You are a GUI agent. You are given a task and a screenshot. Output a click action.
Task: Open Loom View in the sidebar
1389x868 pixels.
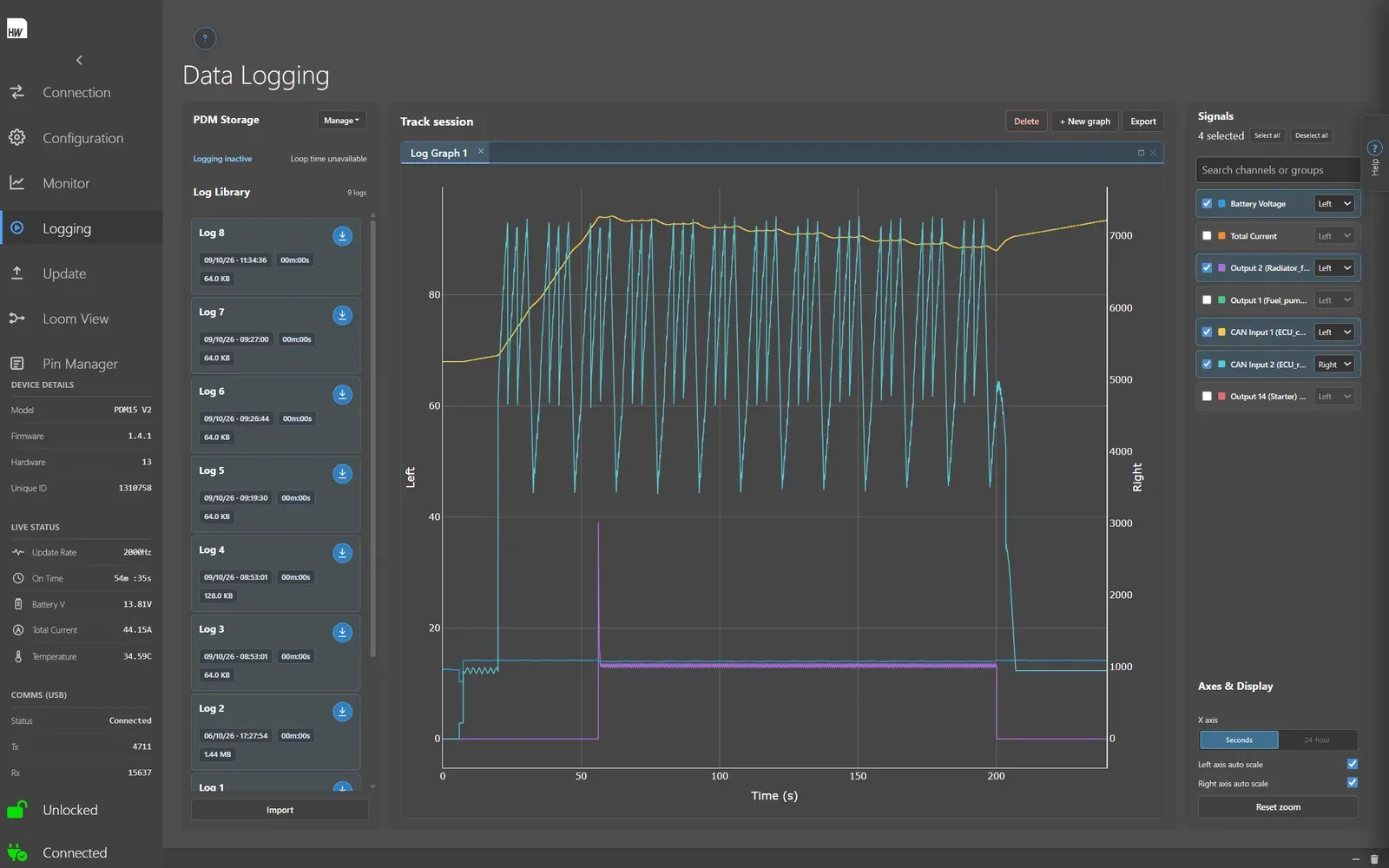pos(76,319)
